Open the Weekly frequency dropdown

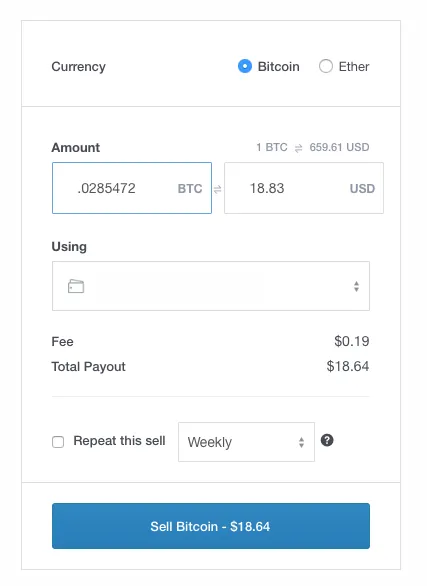click(x=246, y=442)
